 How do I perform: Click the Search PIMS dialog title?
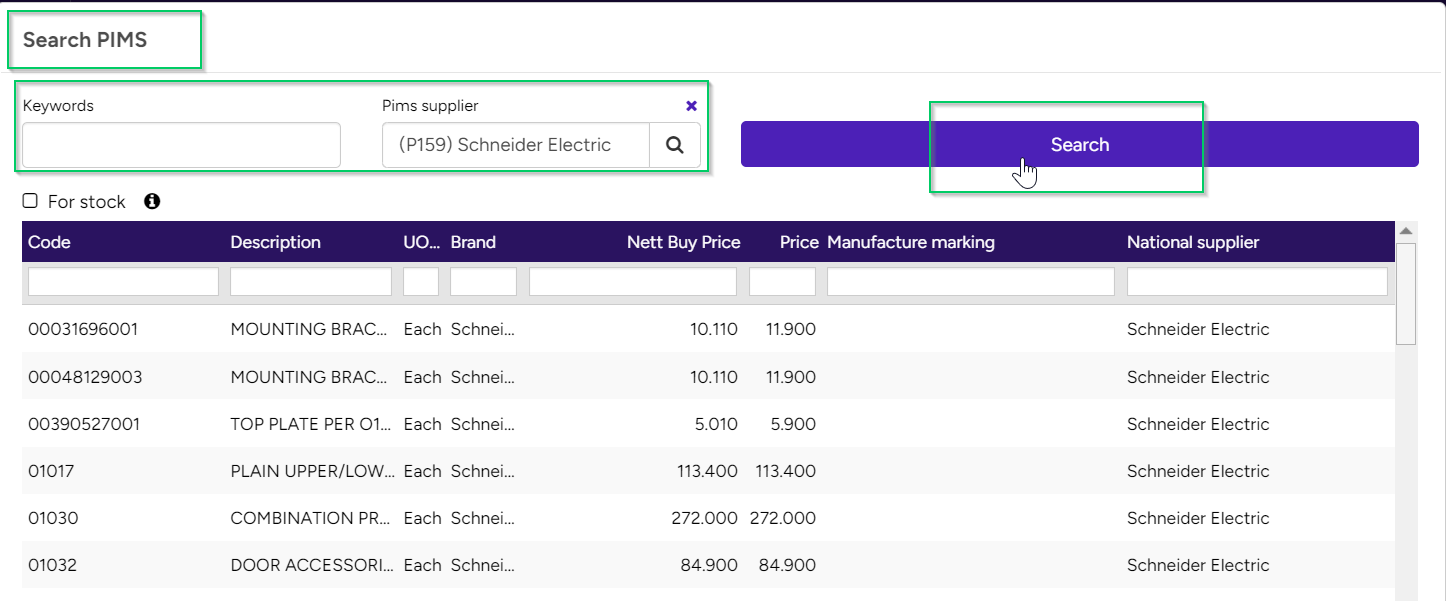(x=85, y=40)
